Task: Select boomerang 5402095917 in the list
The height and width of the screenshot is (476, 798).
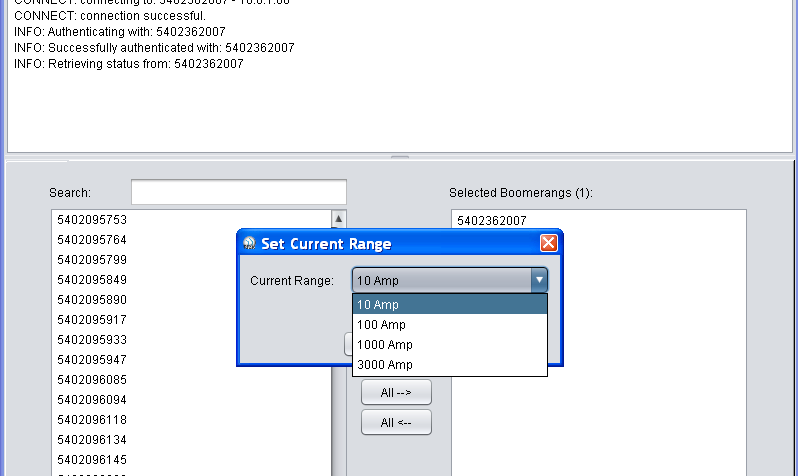Action: [191, 320]
